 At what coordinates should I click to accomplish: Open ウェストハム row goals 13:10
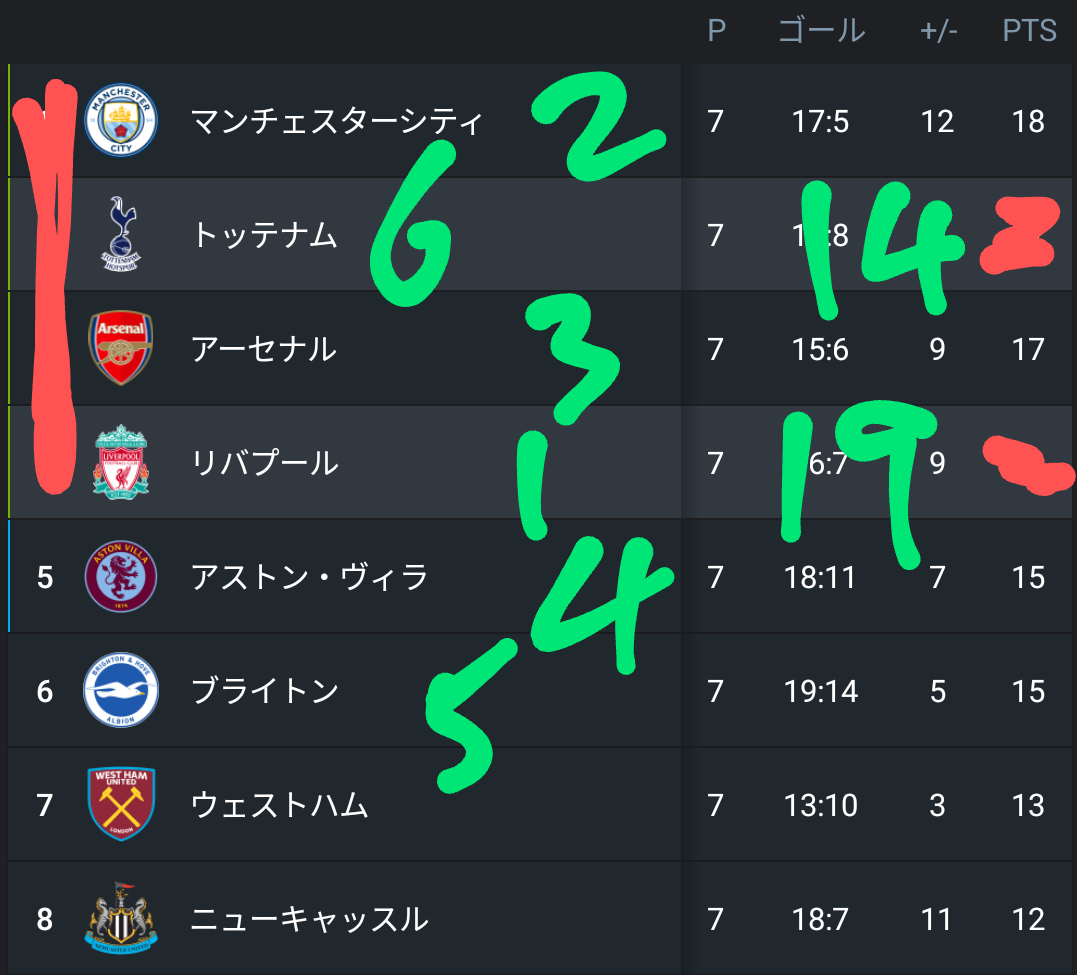(x=821, y=805)
